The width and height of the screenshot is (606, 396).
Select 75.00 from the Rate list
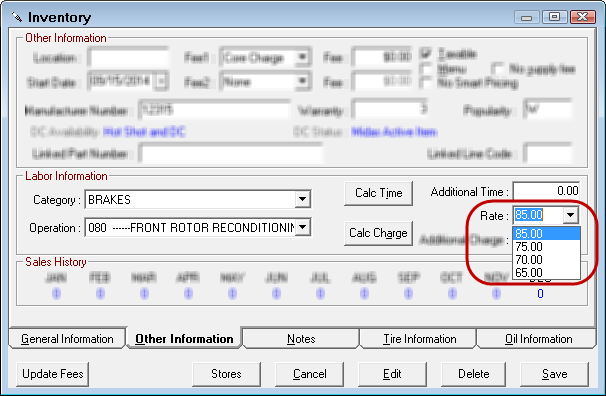click(x=546, y=246)
